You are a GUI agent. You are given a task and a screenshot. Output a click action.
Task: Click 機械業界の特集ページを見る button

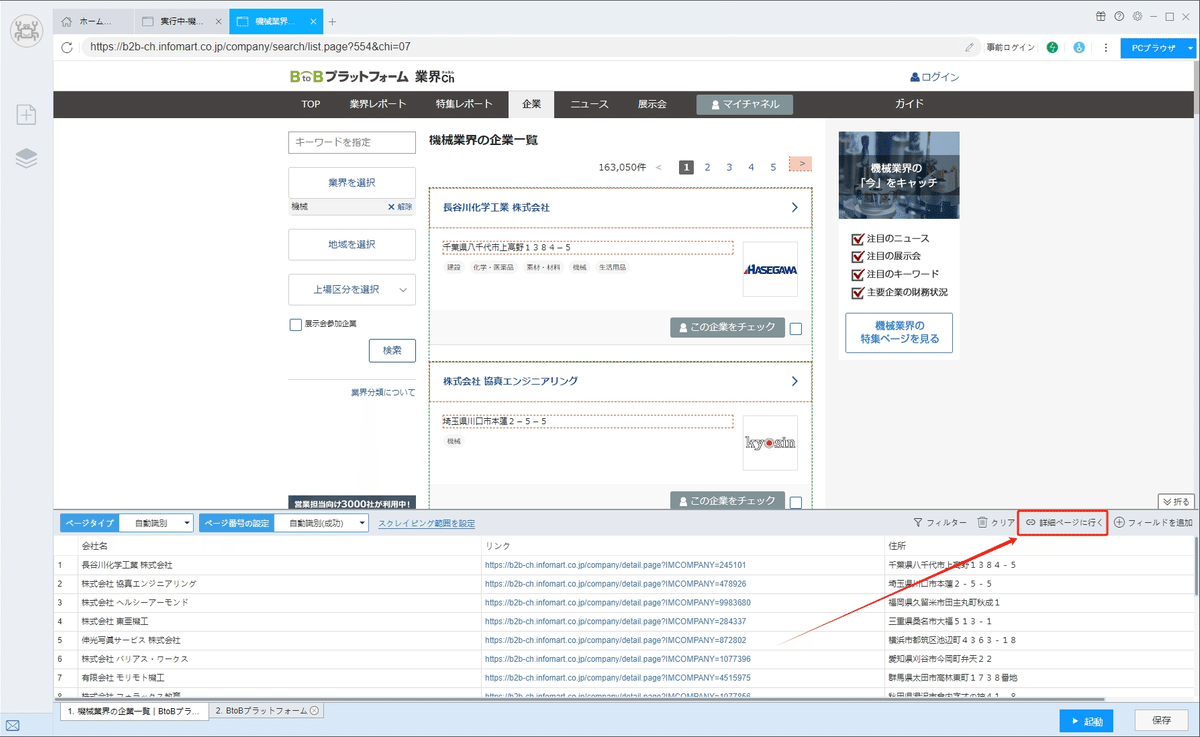[899, 332]
